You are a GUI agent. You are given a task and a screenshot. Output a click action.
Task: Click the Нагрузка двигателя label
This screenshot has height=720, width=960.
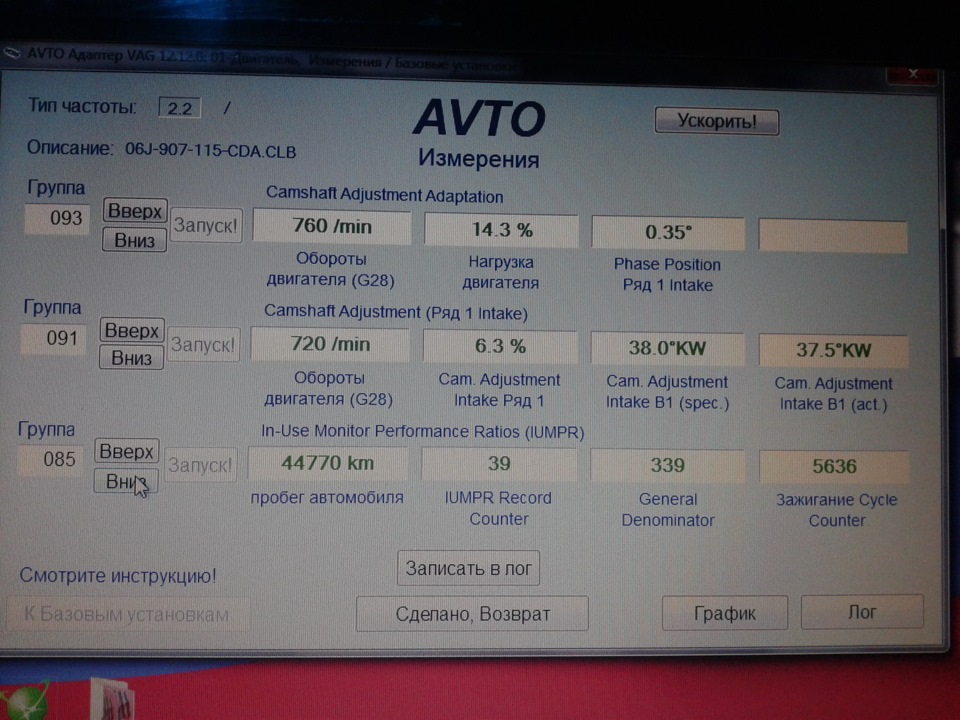[501, 272]
